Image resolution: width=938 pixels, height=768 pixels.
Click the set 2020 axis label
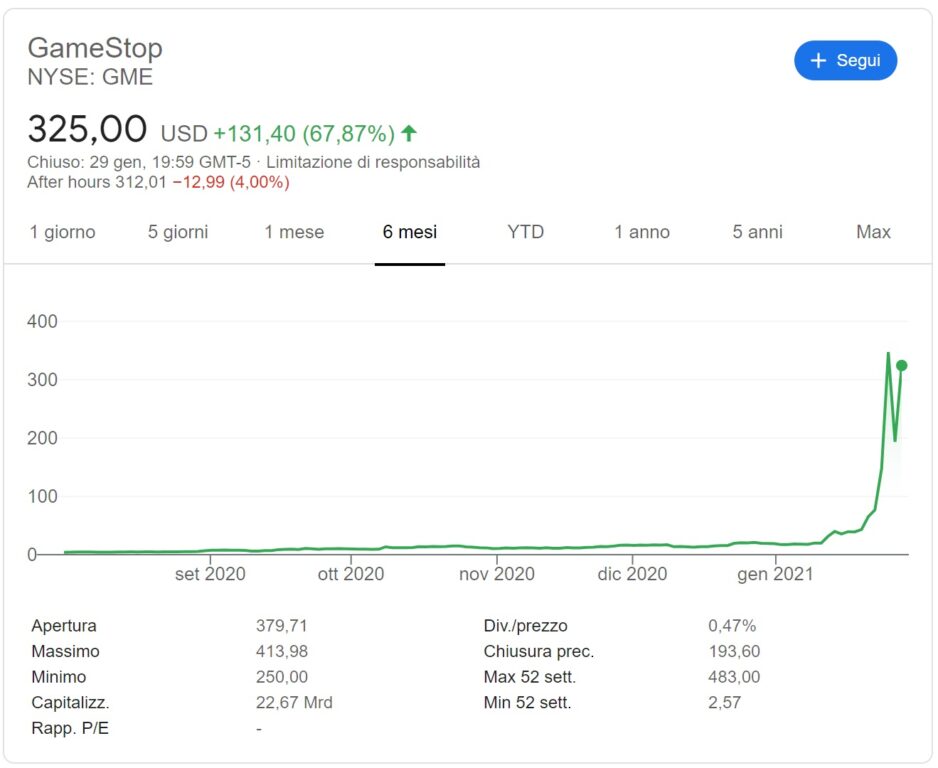pos(210,574)
